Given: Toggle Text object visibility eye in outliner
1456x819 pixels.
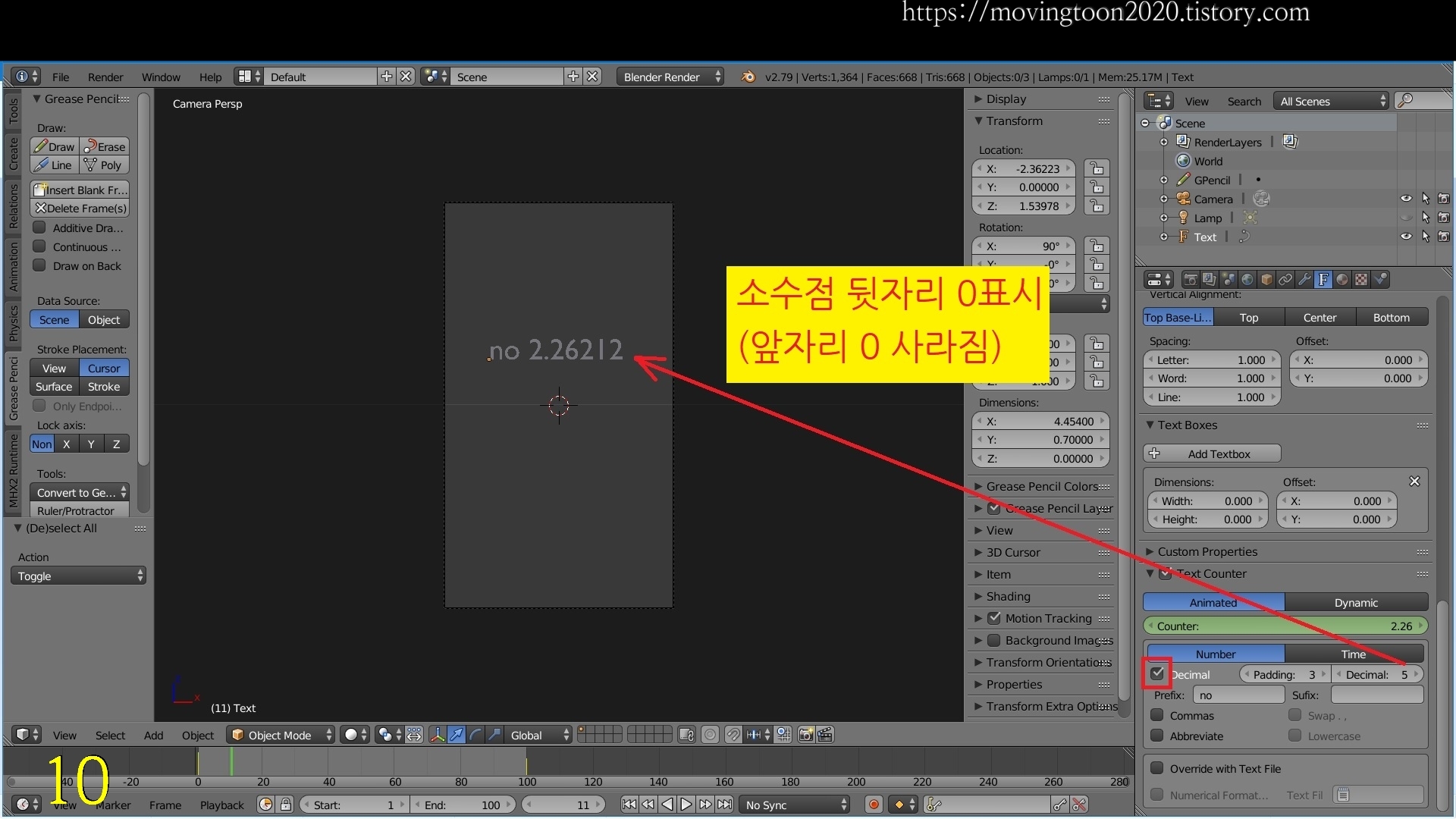Looking at the screenshot, I should [1406, 237].
